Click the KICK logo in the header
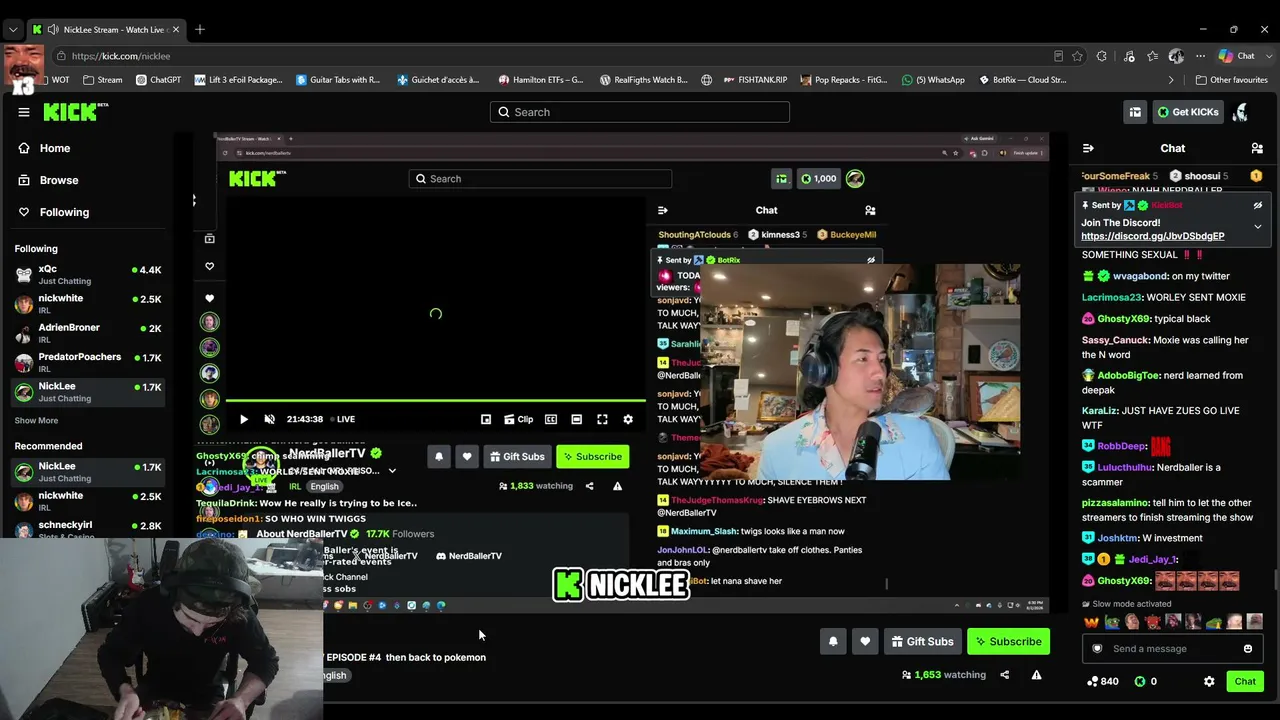 point(75,112)
